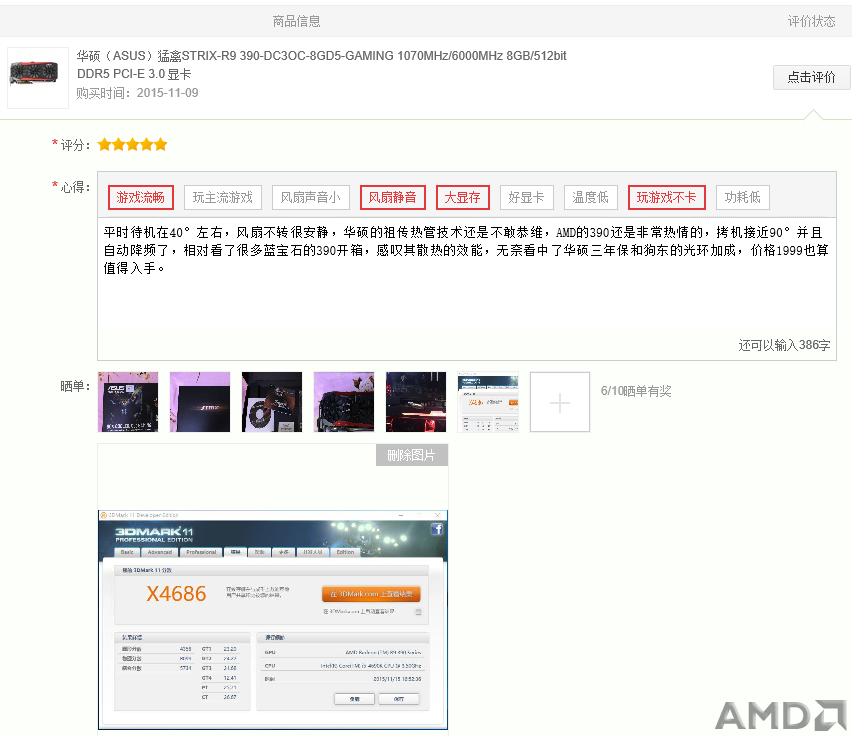
Task: Select the 功耗低 tag
Action: pos(743,197)
